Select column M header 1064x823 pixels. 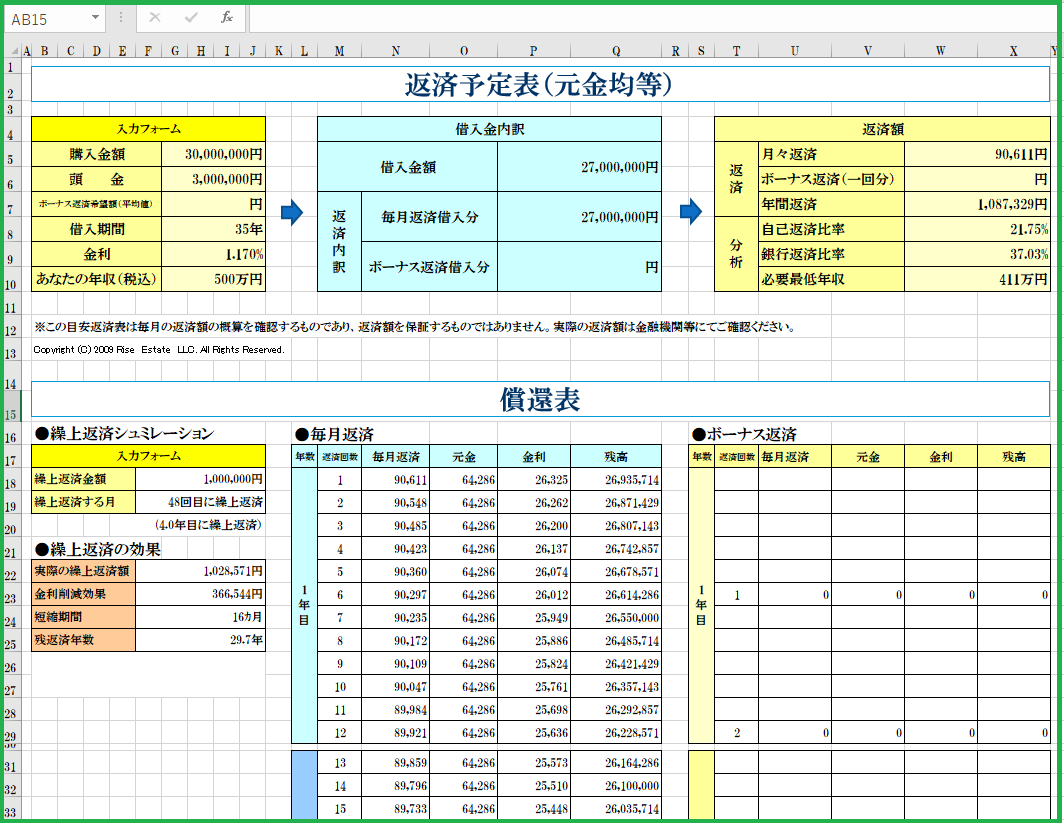click(x=339, y=51)
